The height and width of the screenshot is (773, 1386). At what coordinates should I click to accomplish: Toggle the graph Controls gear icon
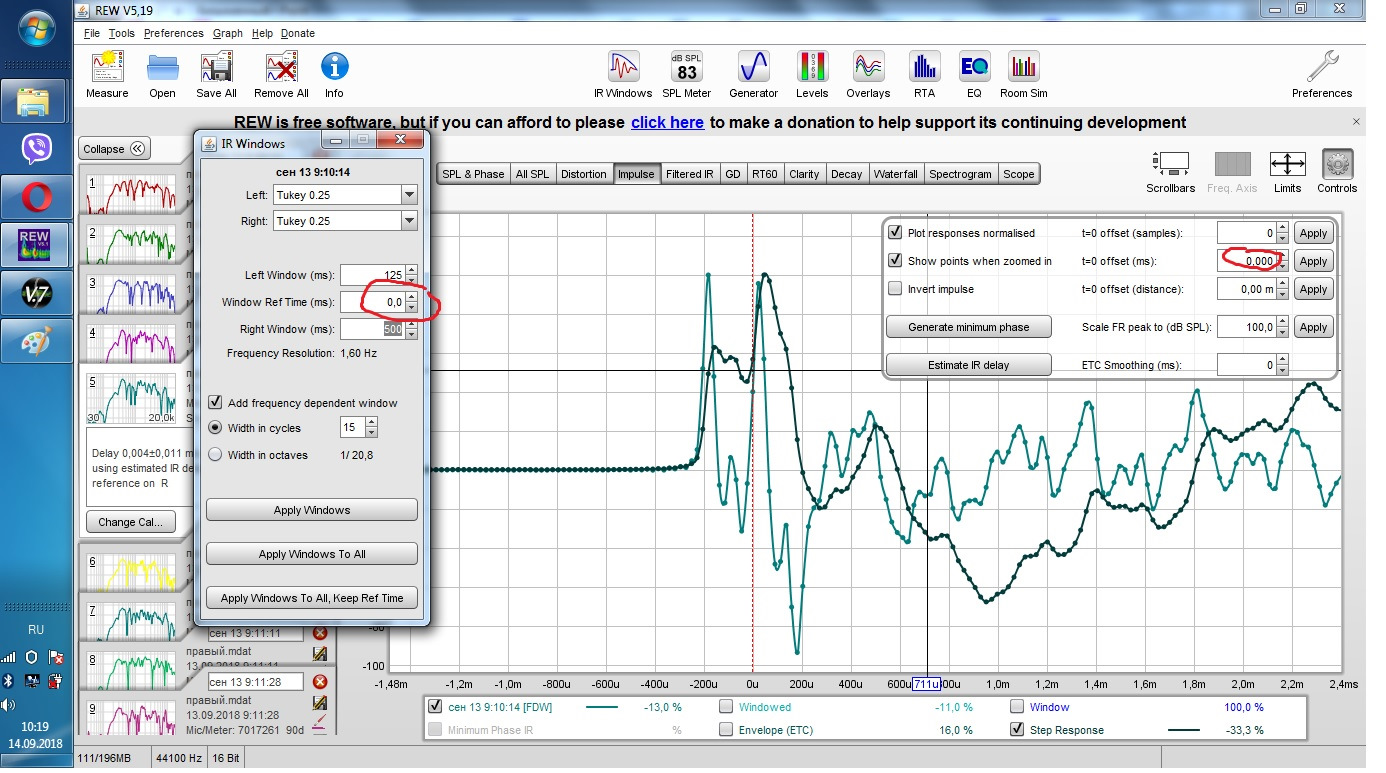pos(1337,163)
